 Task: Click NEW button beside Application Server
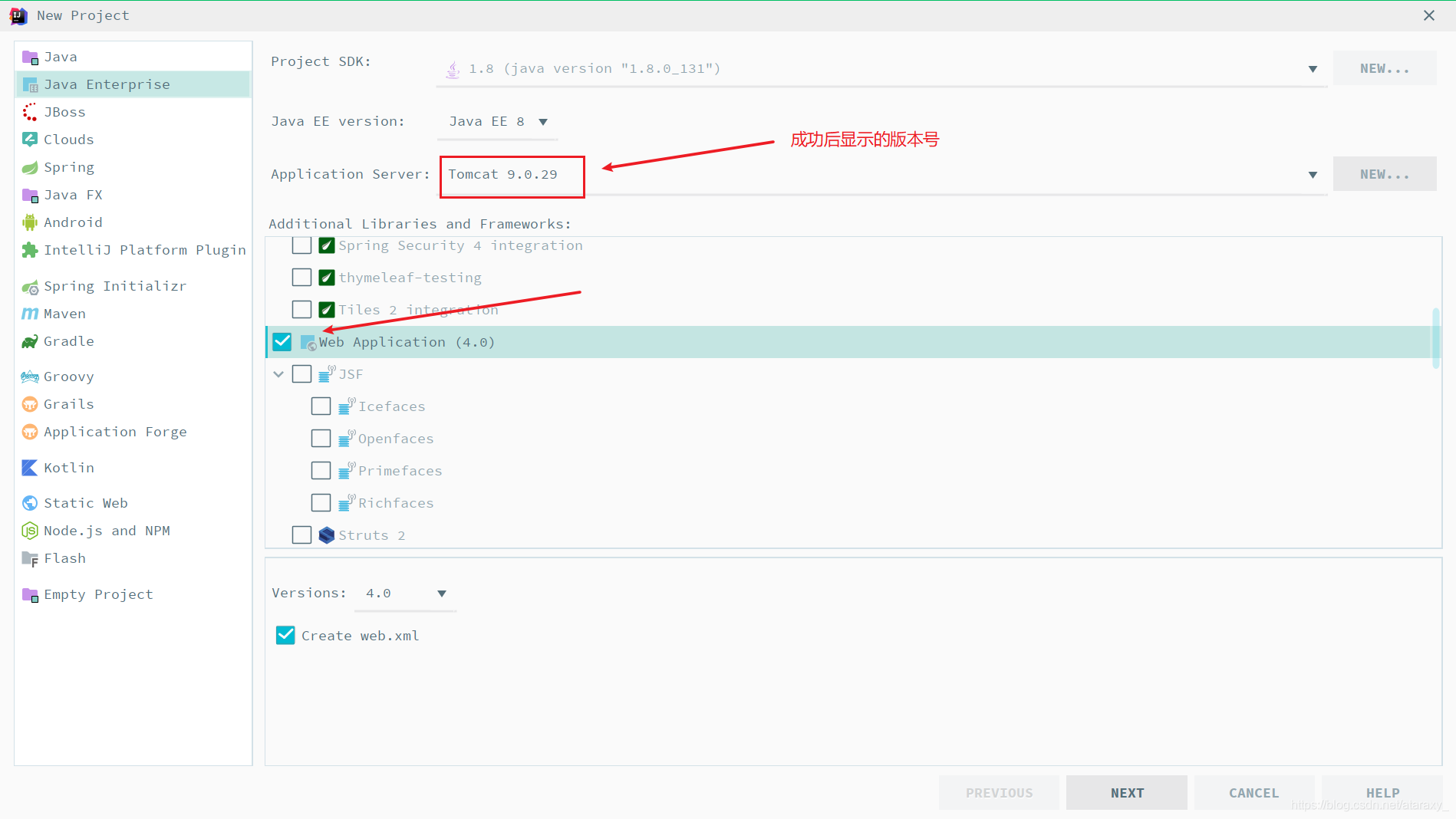1385,174
